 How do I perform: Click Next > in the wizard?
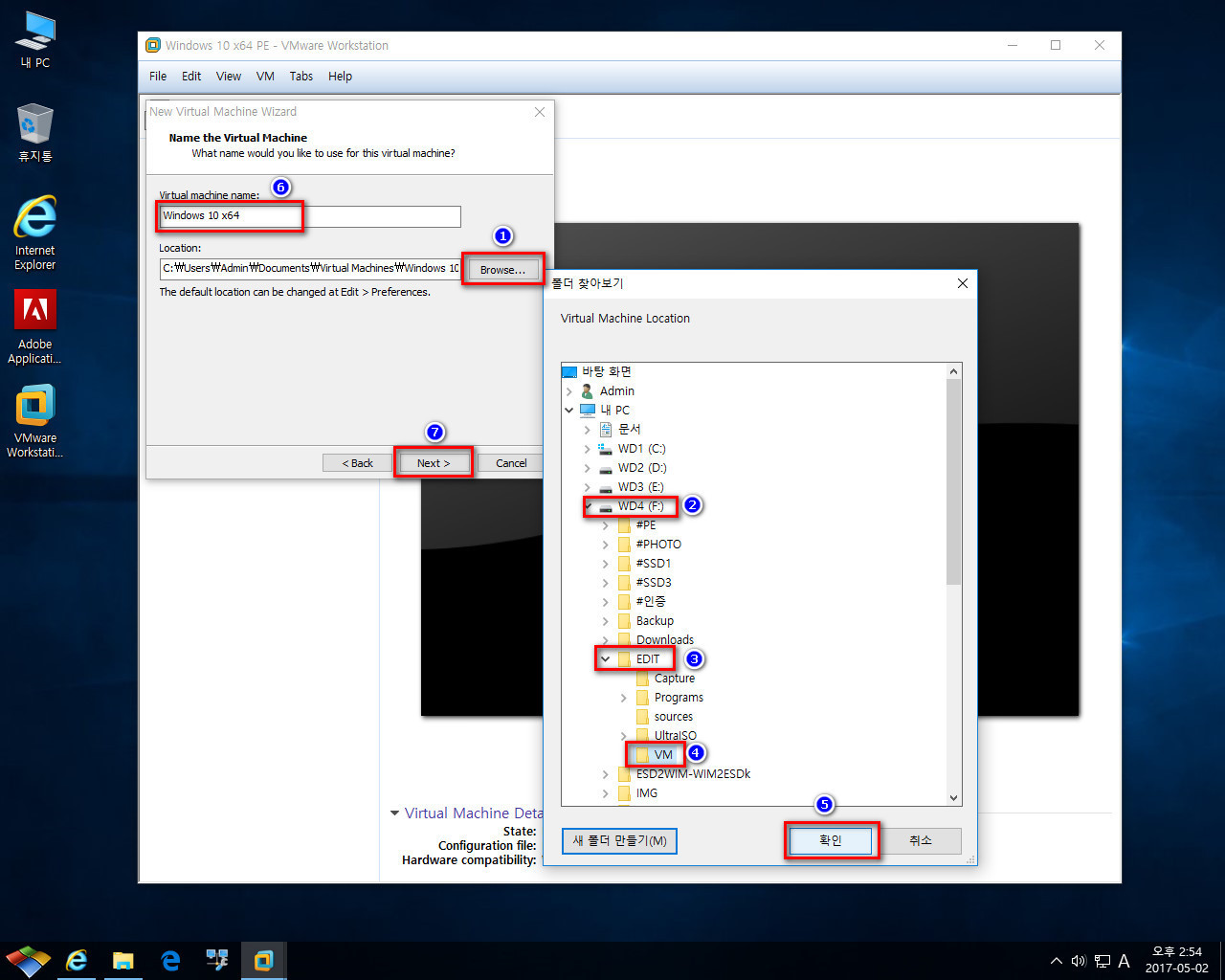point(434,462)
